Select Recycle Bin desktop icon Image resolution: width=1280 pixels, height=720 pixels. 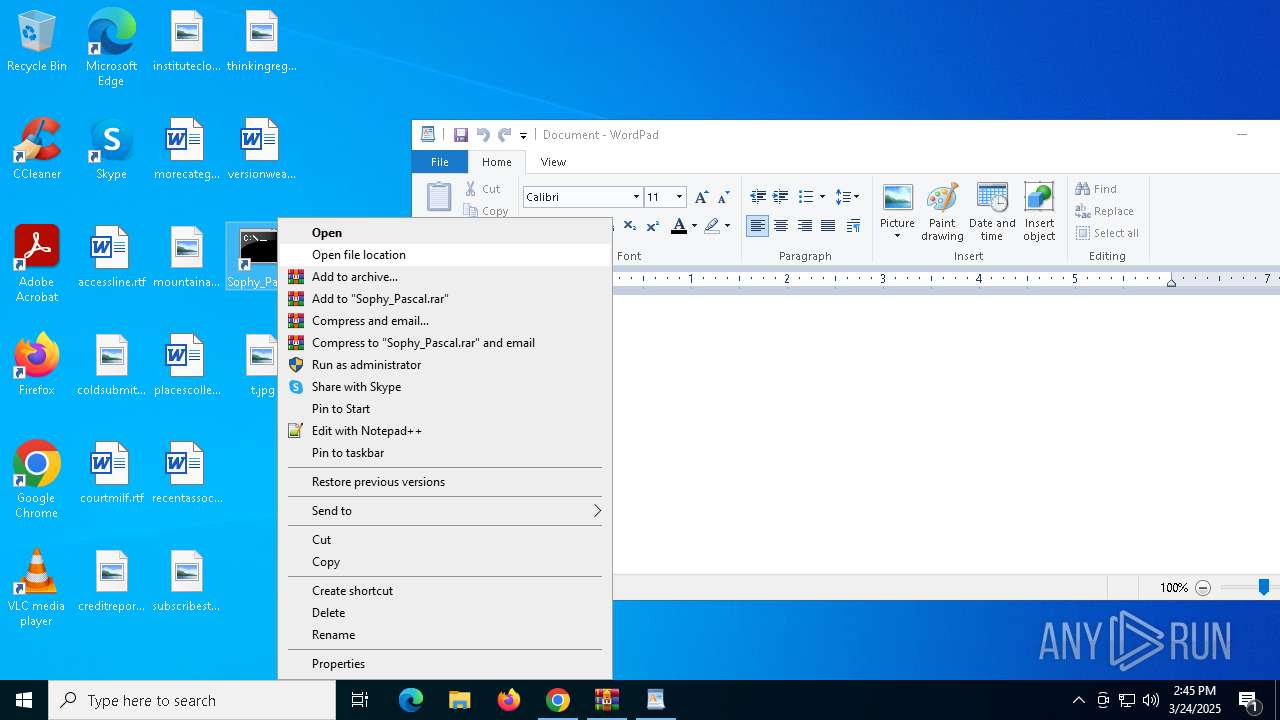click(37, 42)
